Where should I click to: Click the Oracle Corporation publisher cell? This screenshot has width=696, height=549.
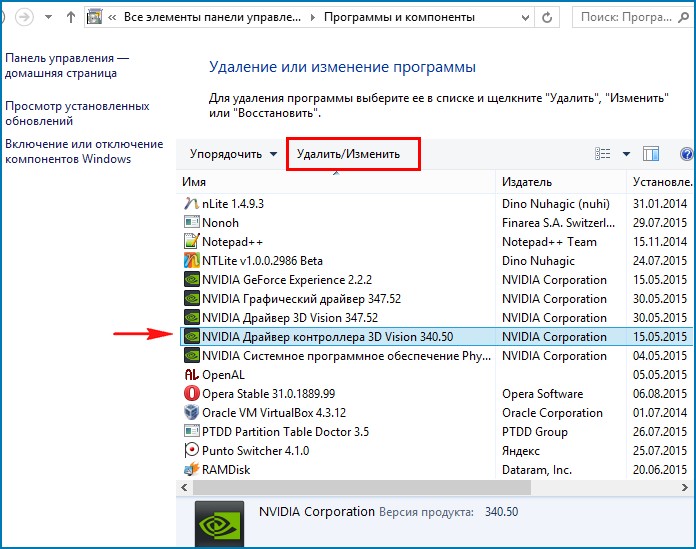[x=552, y=413]
